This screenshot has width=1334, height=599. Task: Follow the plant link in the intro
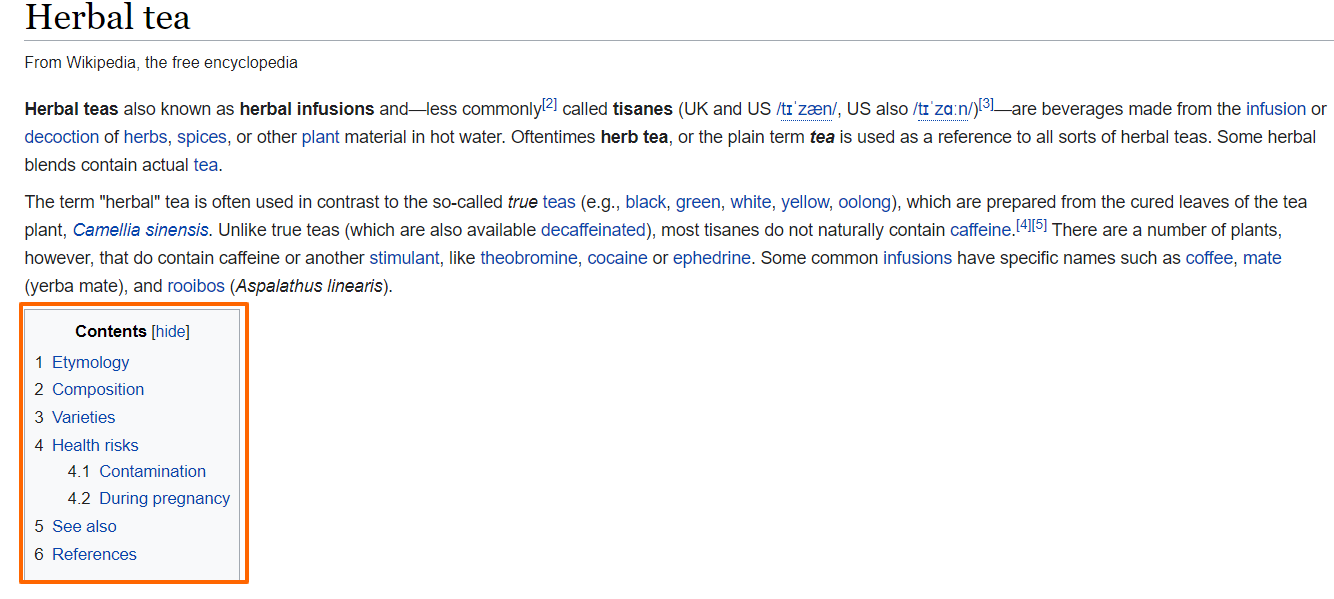coord(321,137)
